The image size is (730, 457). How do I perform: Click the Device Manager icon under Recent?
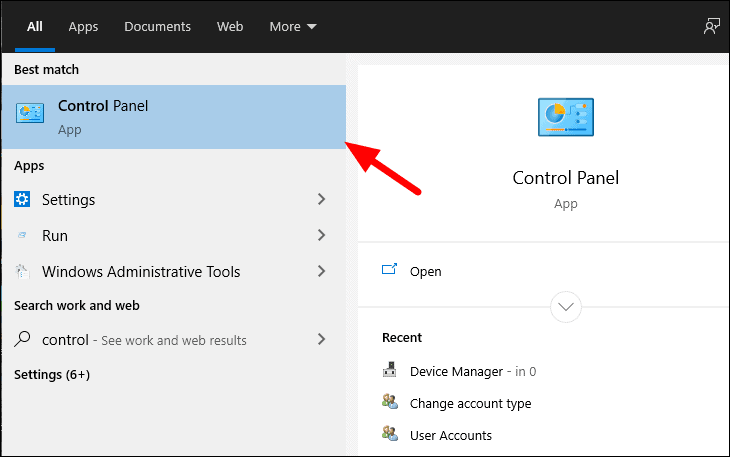coord(390,370)
